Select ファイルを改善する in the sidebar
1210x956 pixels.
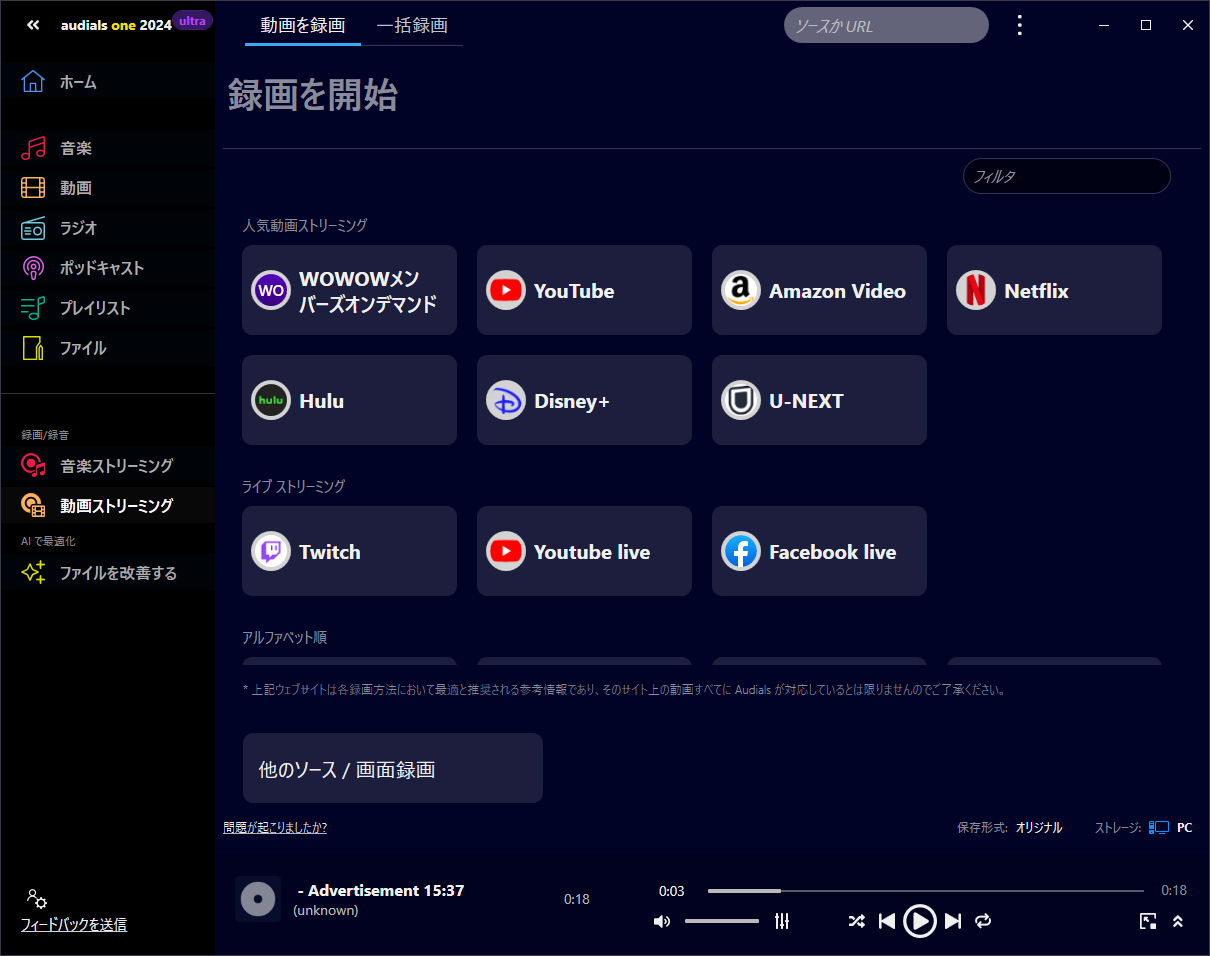[107, 573]
